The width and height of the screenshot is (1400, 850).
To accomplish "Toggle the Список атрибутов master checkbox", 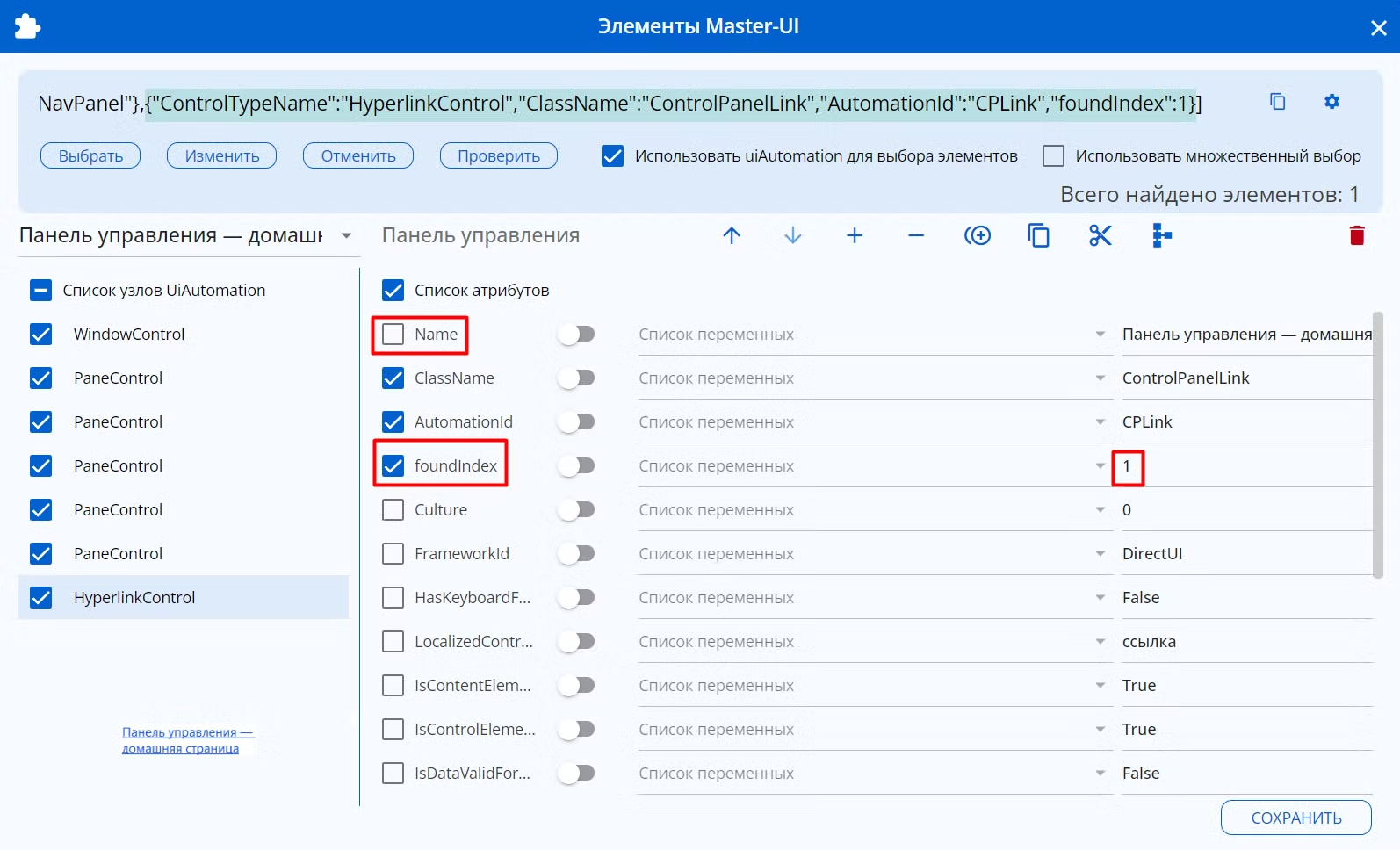I will [393, 291].
